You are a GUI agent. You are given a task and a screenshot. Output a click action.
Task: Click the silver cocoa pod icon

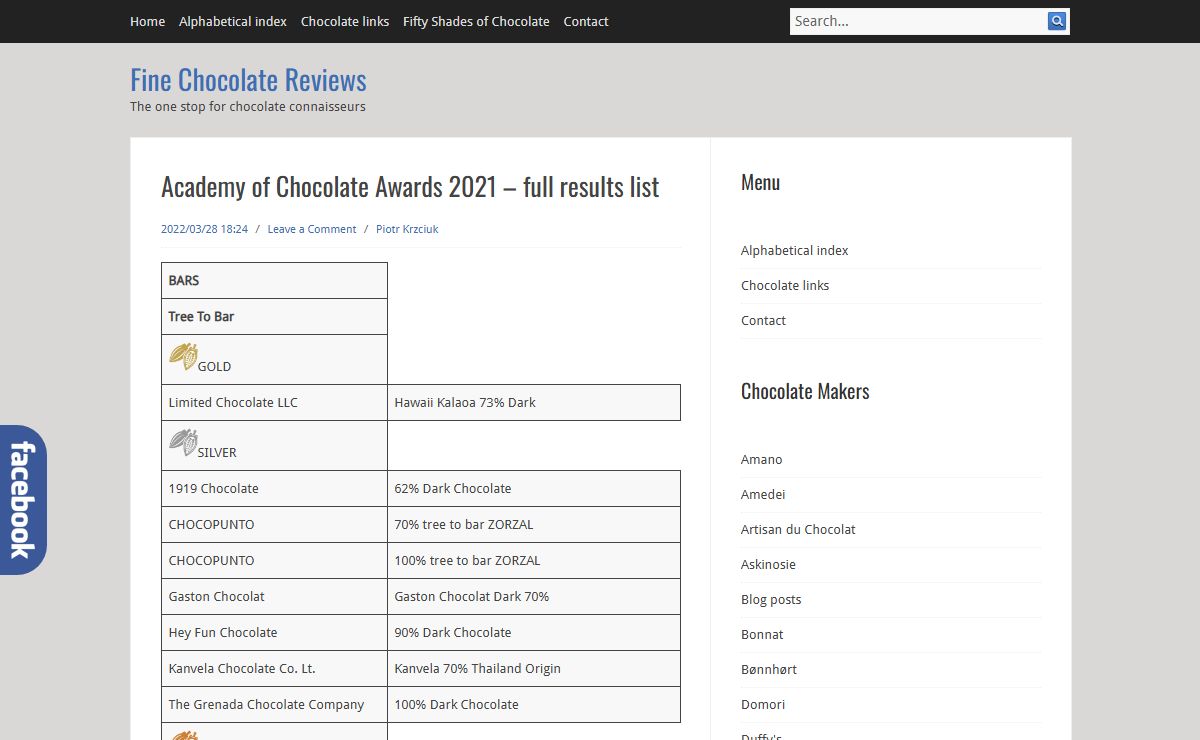pos(183,443)
